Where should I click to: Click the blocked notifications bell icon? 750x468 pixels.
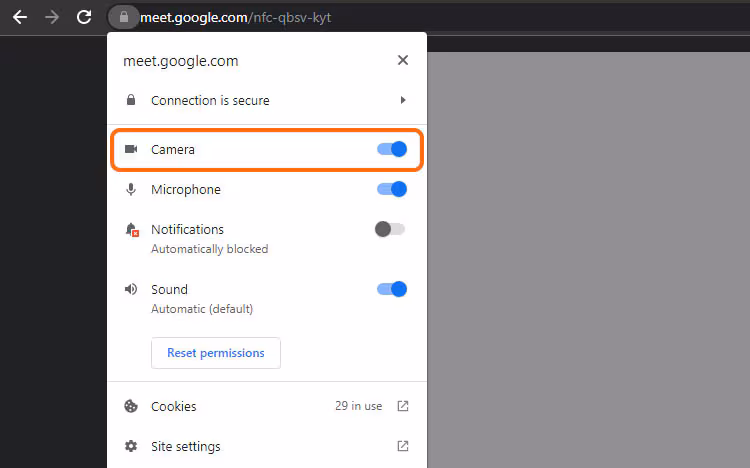pos(131,230)
